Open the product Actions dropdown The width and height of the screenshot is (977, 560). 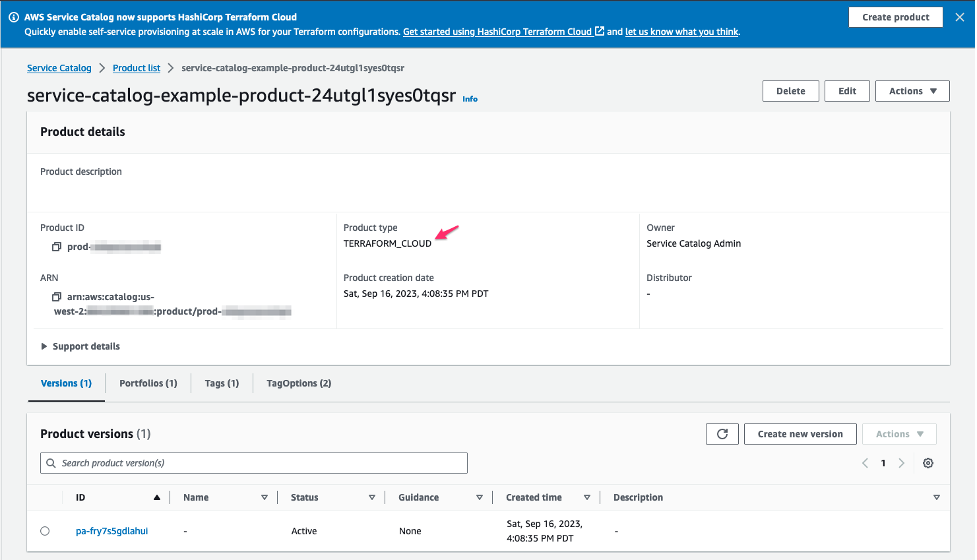pos(912,91)
